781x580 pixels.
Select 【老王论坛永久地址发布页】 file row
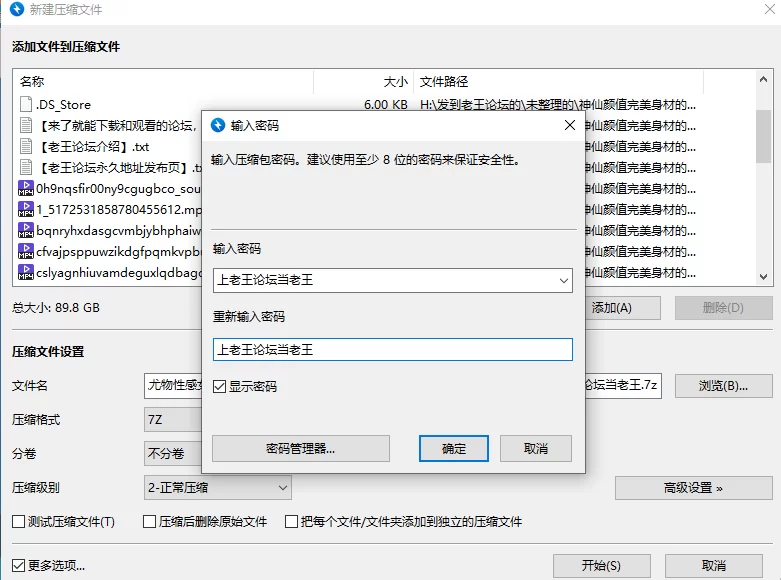coord(119,167)
